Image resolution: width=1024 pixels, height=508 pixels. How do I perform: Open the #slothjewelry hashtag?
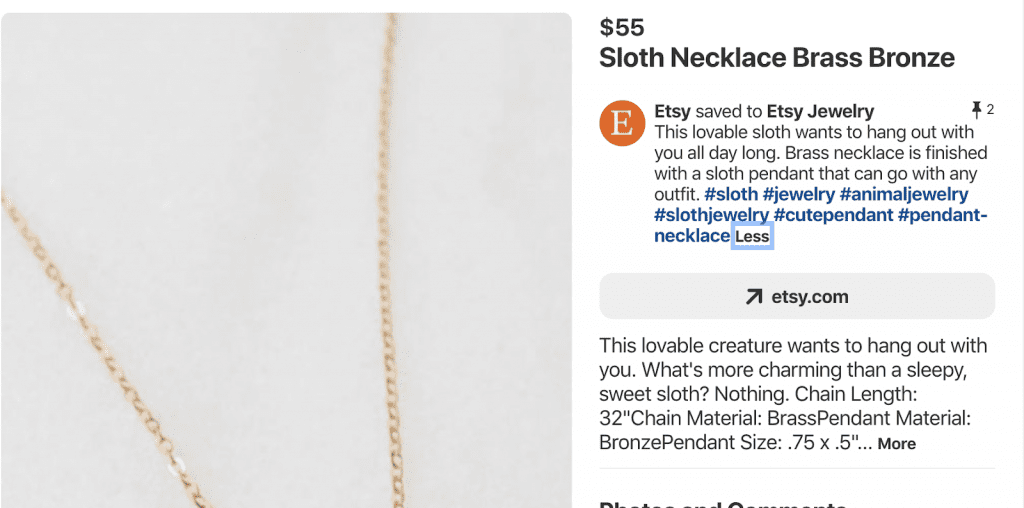[711, 215]
